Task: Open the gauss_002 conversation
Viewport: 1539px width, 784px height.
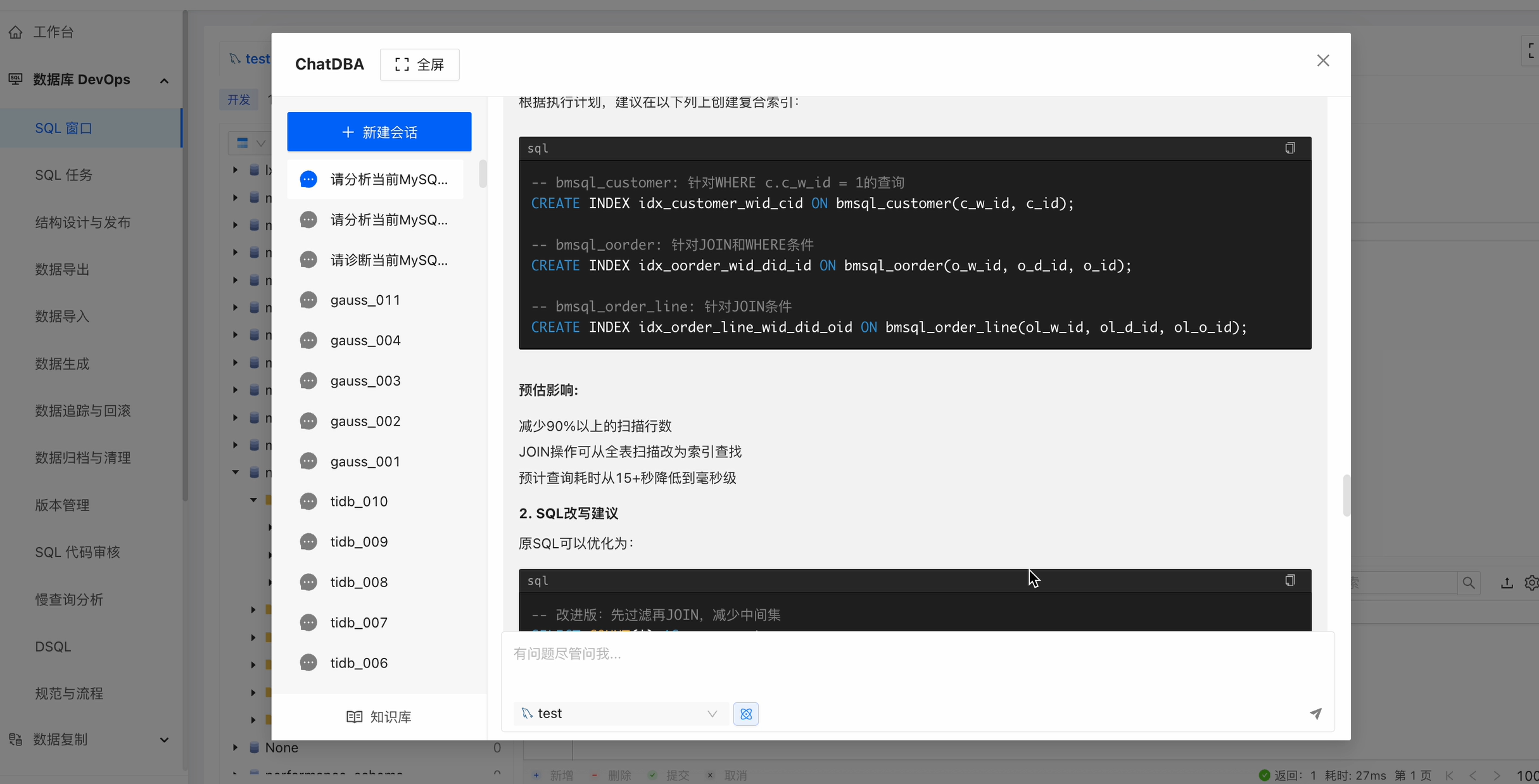Action: click(375, 421)
